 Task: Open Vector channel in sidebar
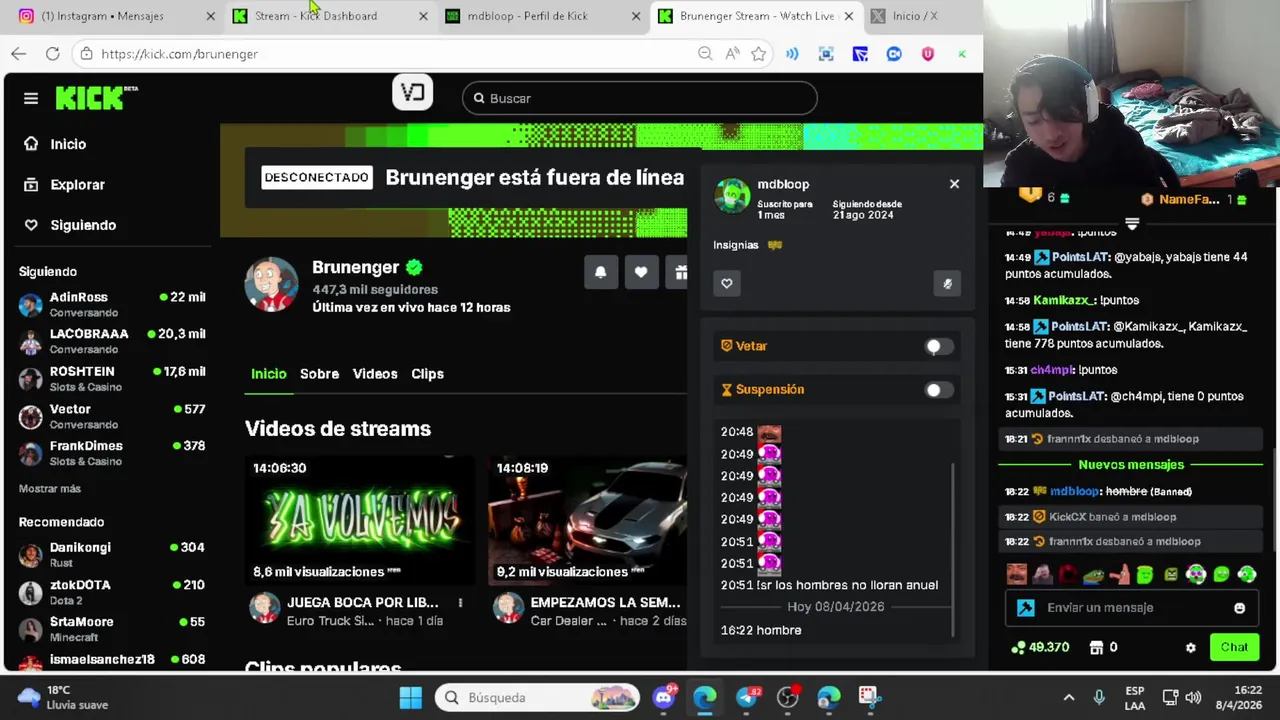pos(112,416)
